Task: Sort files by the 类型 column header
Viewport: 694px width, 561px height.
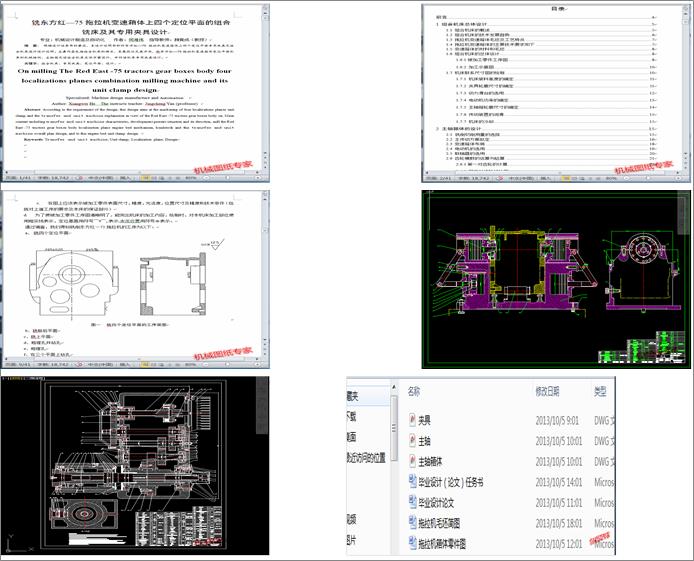Action: point(600,391)
